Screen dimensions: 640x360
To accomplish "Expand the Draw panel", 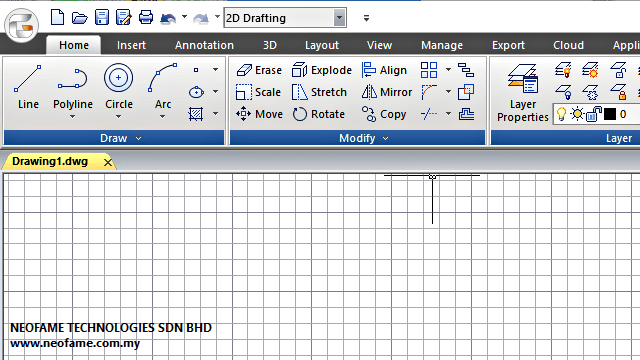I will point(138,138).
